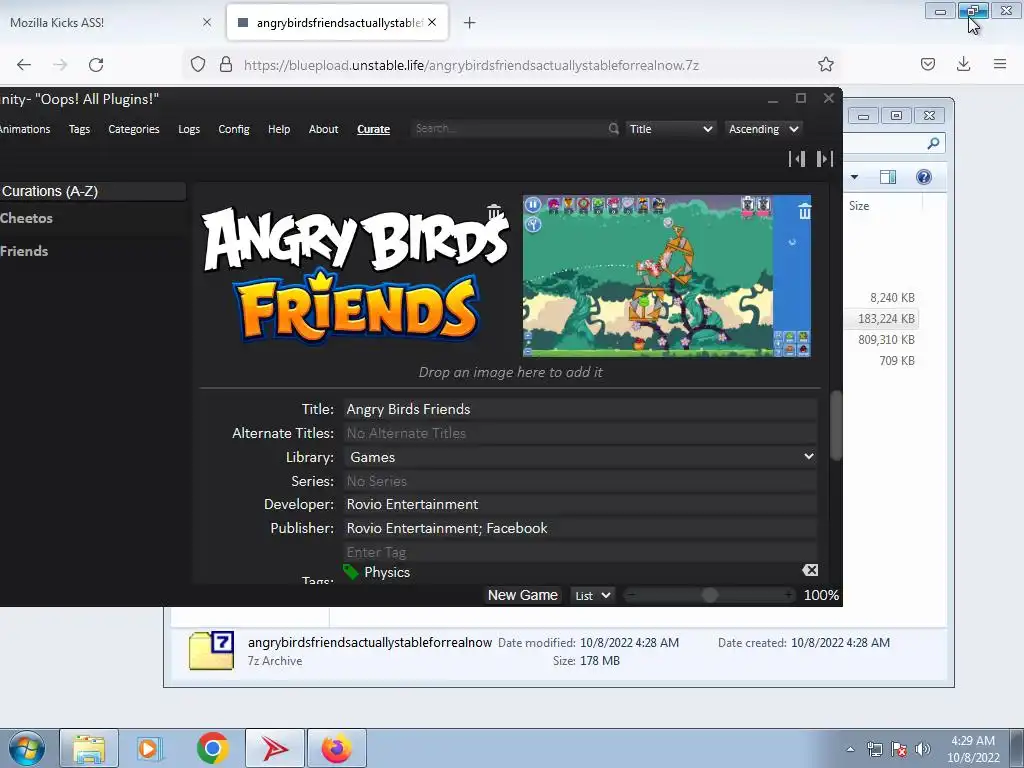Image resolution: width=1024 pixels, height=768 pixels.
Task: Open the Title sort-by dropdown
Action: coord(671,129)
